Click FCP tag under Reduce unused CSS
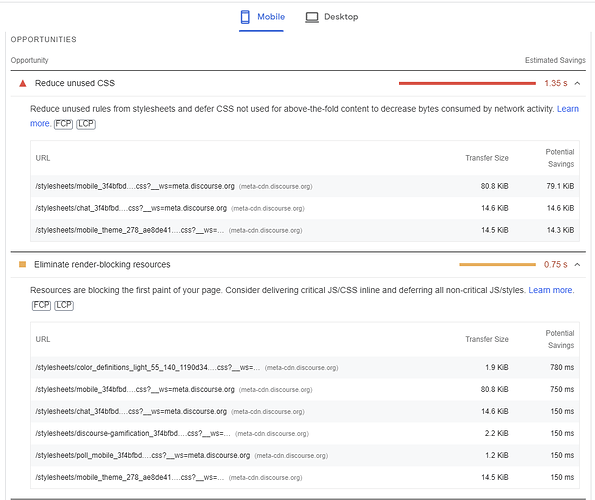The image size is (595, 500). point(63,124)
